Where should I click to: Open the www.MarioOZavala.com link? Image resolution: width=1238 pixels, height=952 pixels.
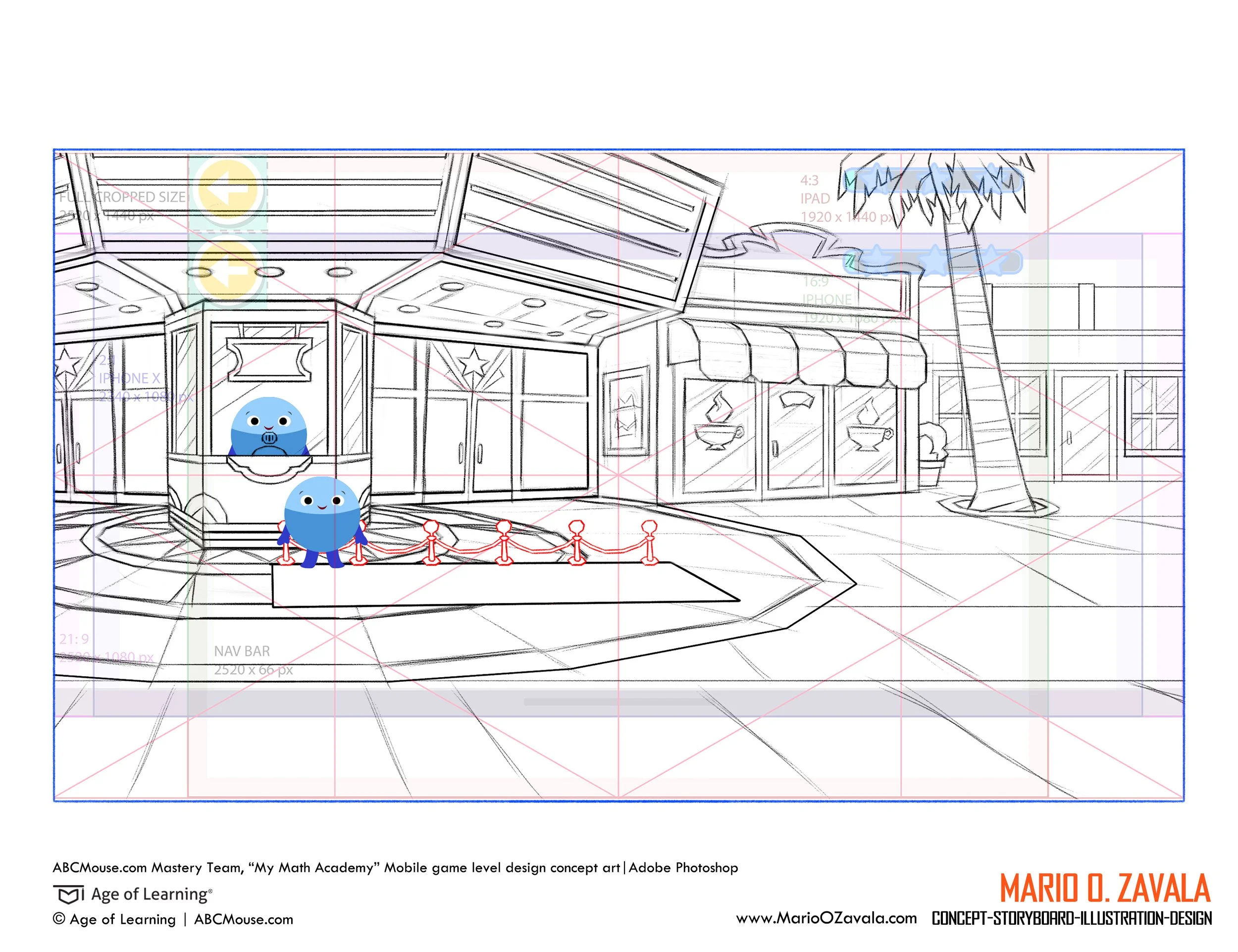[x=826, y=917]
